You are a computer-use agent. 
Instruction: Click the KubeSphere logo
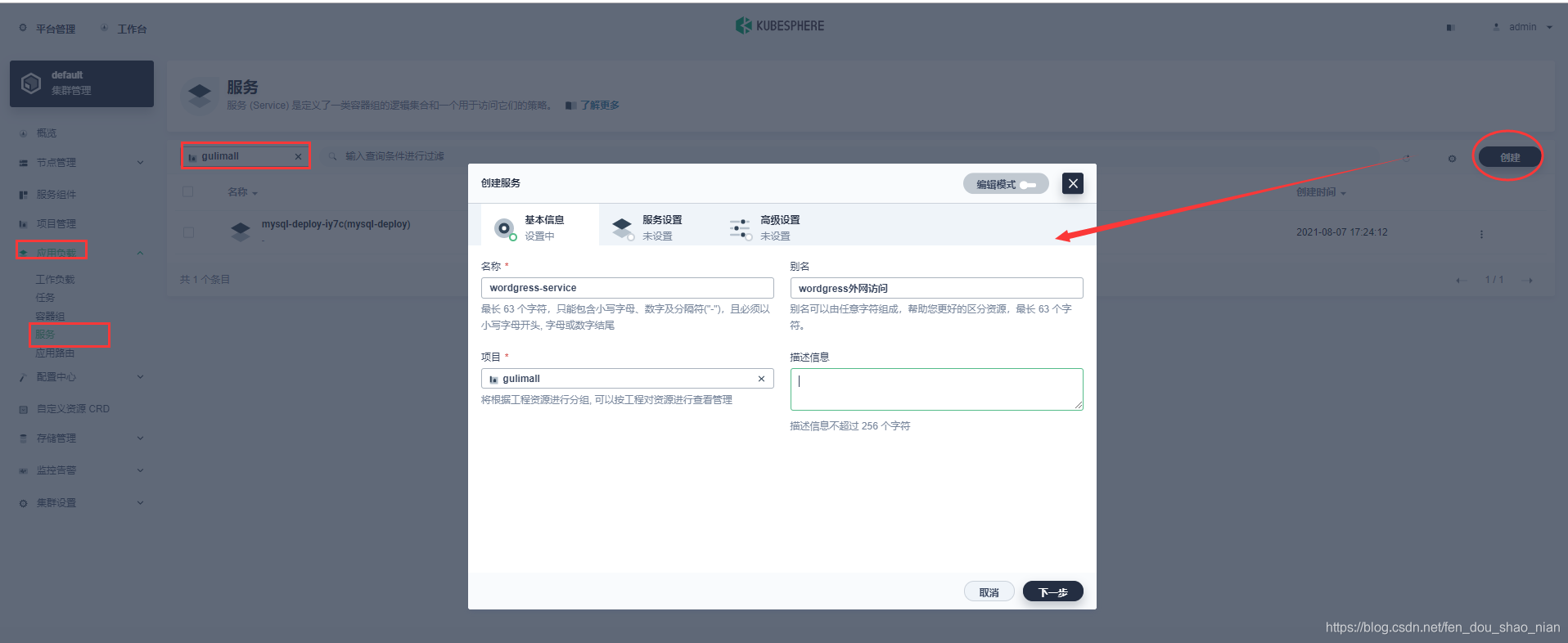(x=780, y=26)
